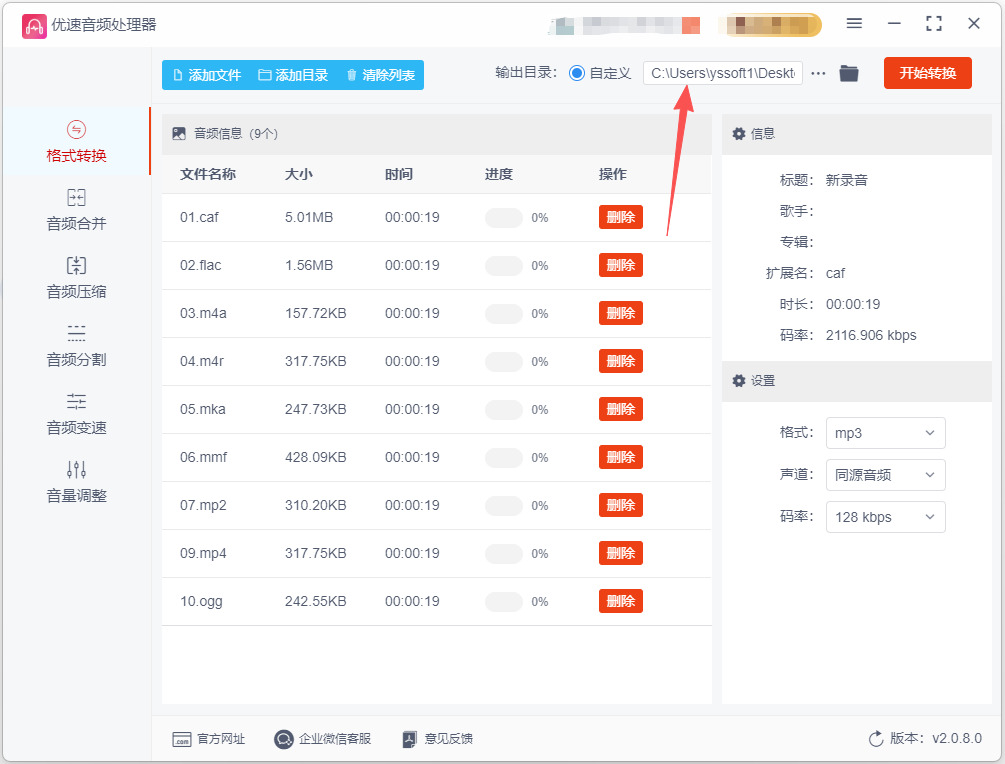Screen dimensions: 1005x764
Task: Click the 音频信息 panel image icon
Action: pyautogui.click(x=179, y=133)
